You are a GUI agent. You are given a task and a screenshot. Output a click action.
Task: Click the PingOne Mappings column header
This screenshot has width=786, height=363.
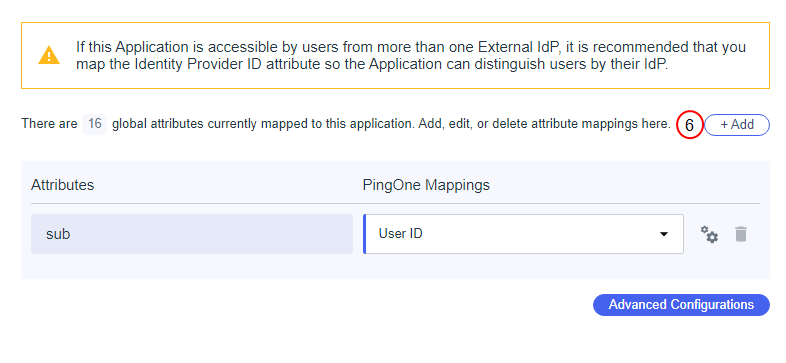point(426,185)
